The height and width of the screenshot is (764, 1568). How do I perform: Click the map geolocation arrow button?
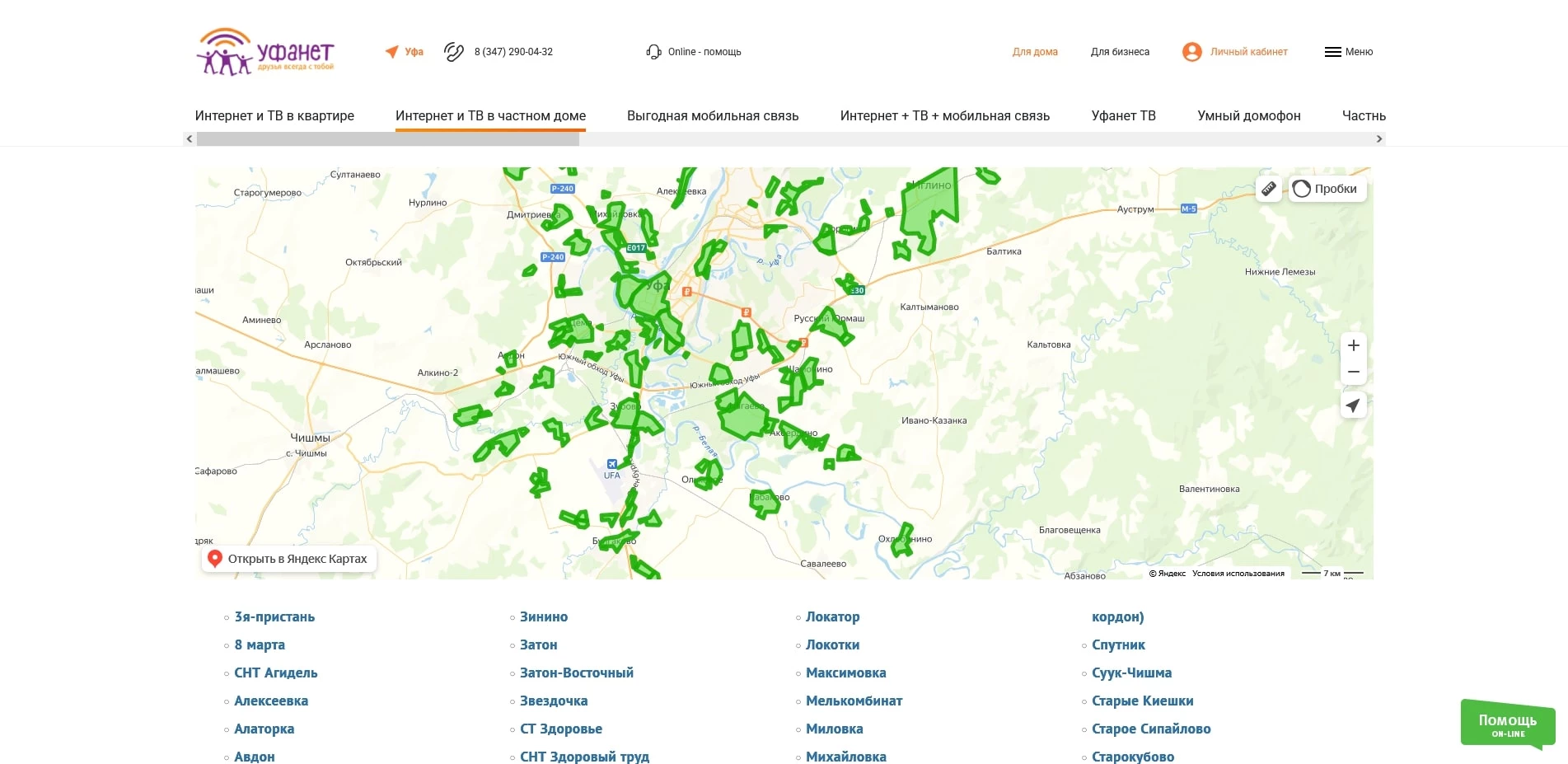click(x=1353, y=405)
